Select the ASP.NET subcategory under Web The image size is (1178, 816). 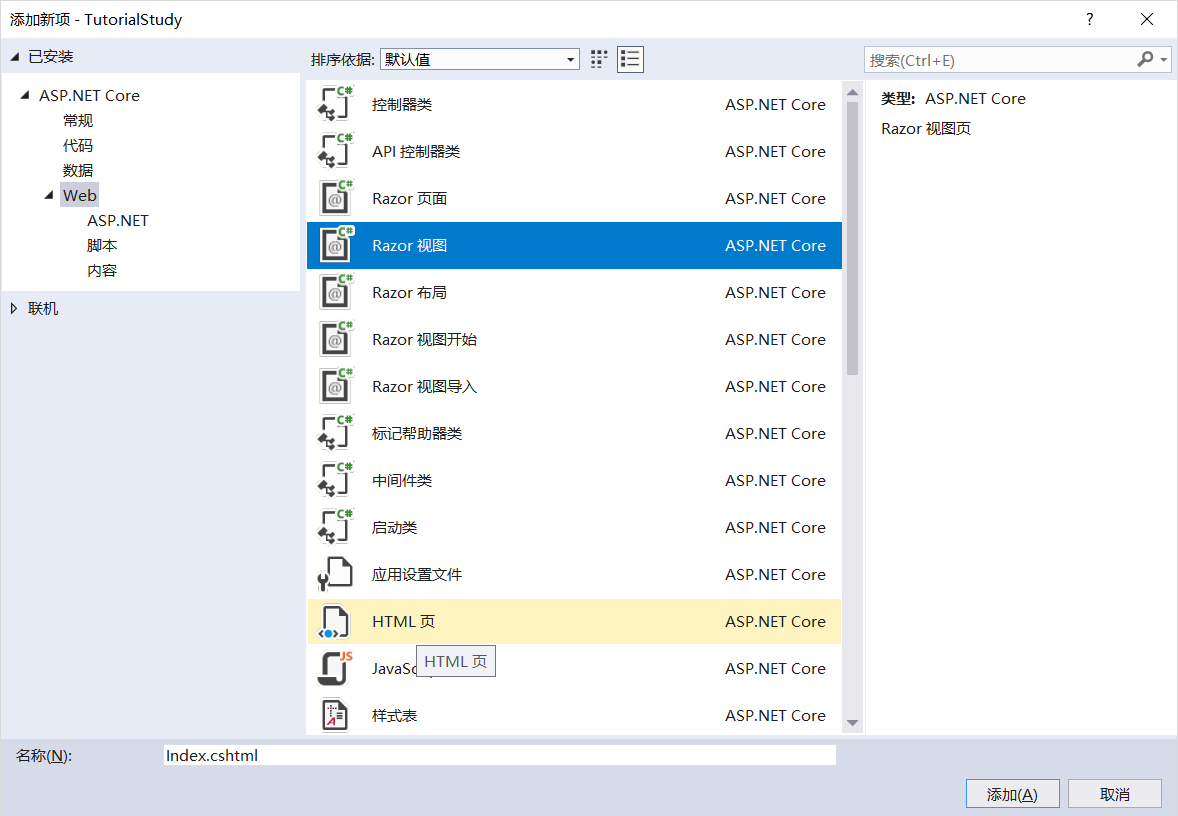pos(118,220)
